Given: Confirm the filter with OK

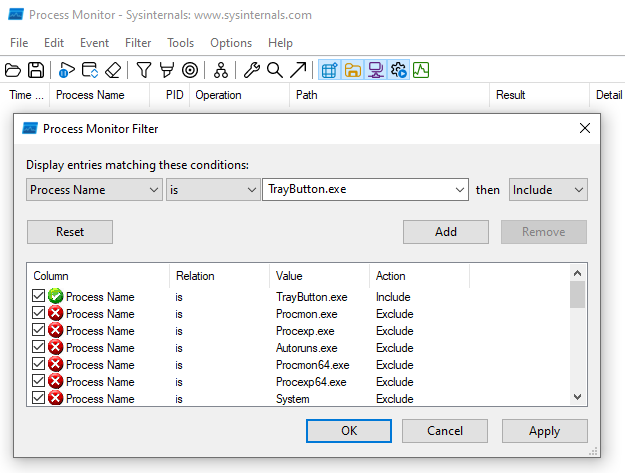Looking at the screenshot, I should 349,431.
